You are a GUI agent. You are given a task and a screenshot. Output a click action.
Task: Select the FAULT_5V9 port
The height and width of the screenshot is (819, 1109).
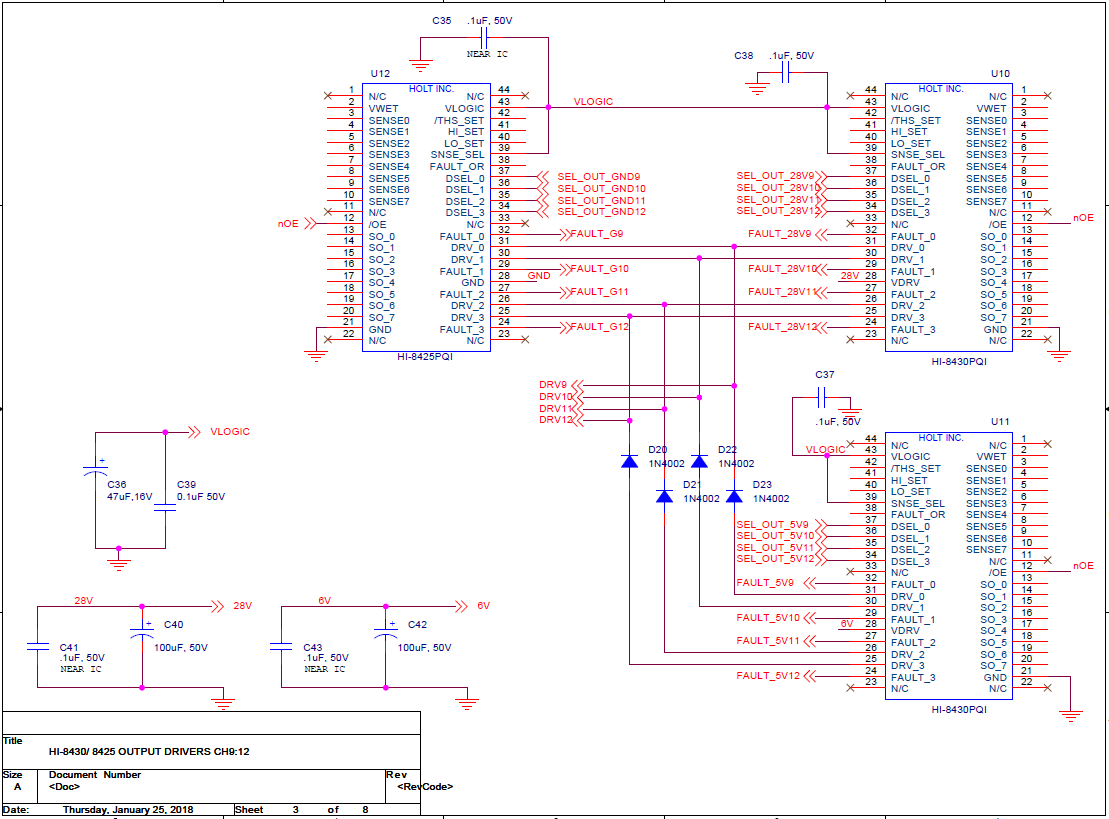tap(776, 583)
